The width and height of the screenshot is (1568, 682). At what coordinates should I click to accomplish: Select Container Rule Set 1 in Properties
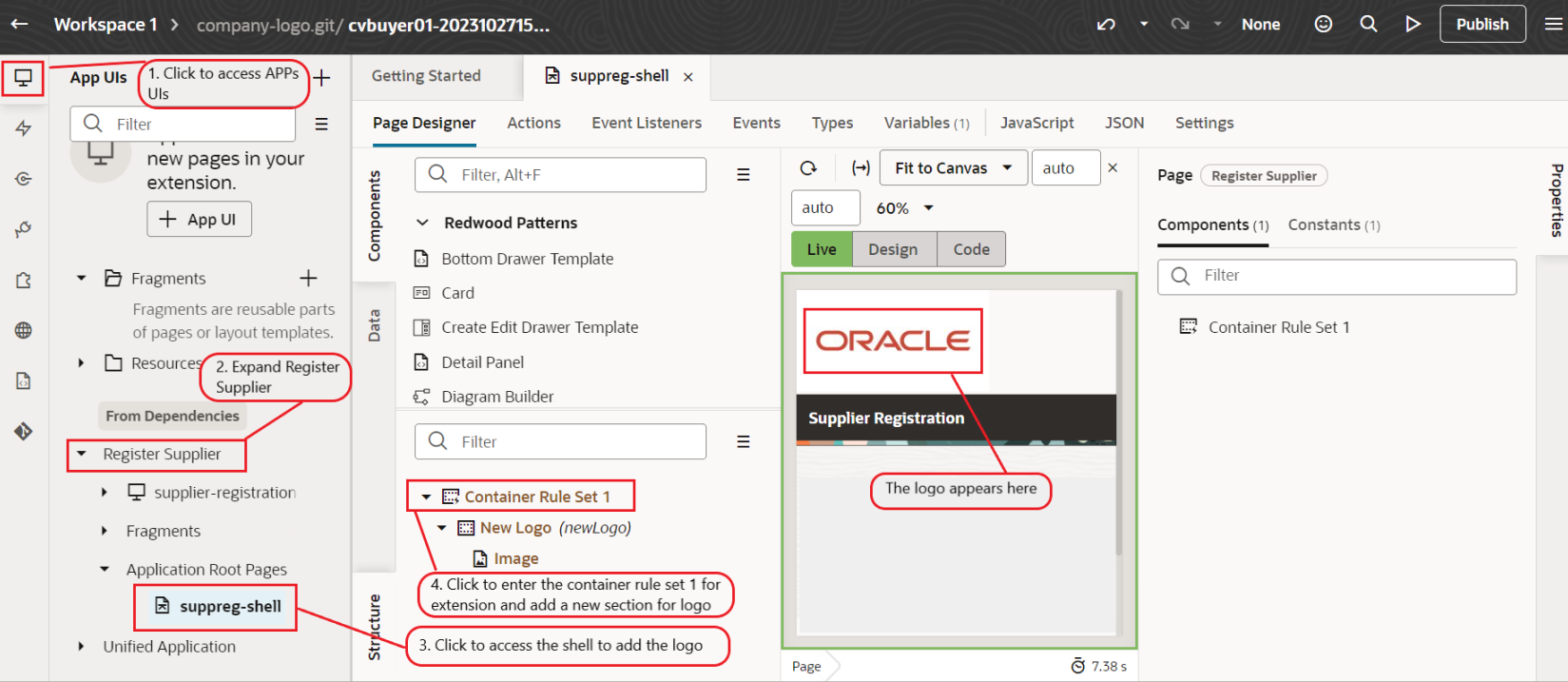(x=1278, y=327)
